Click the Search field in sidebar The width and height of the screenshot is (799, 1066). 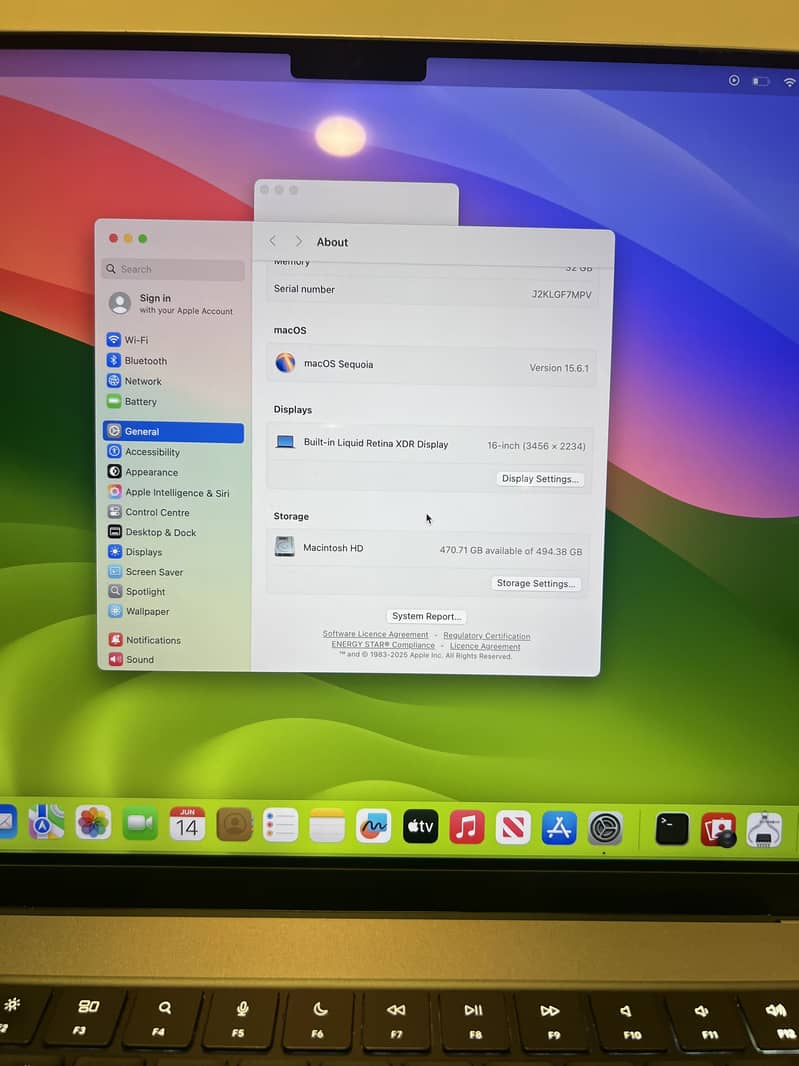(173, 269)
